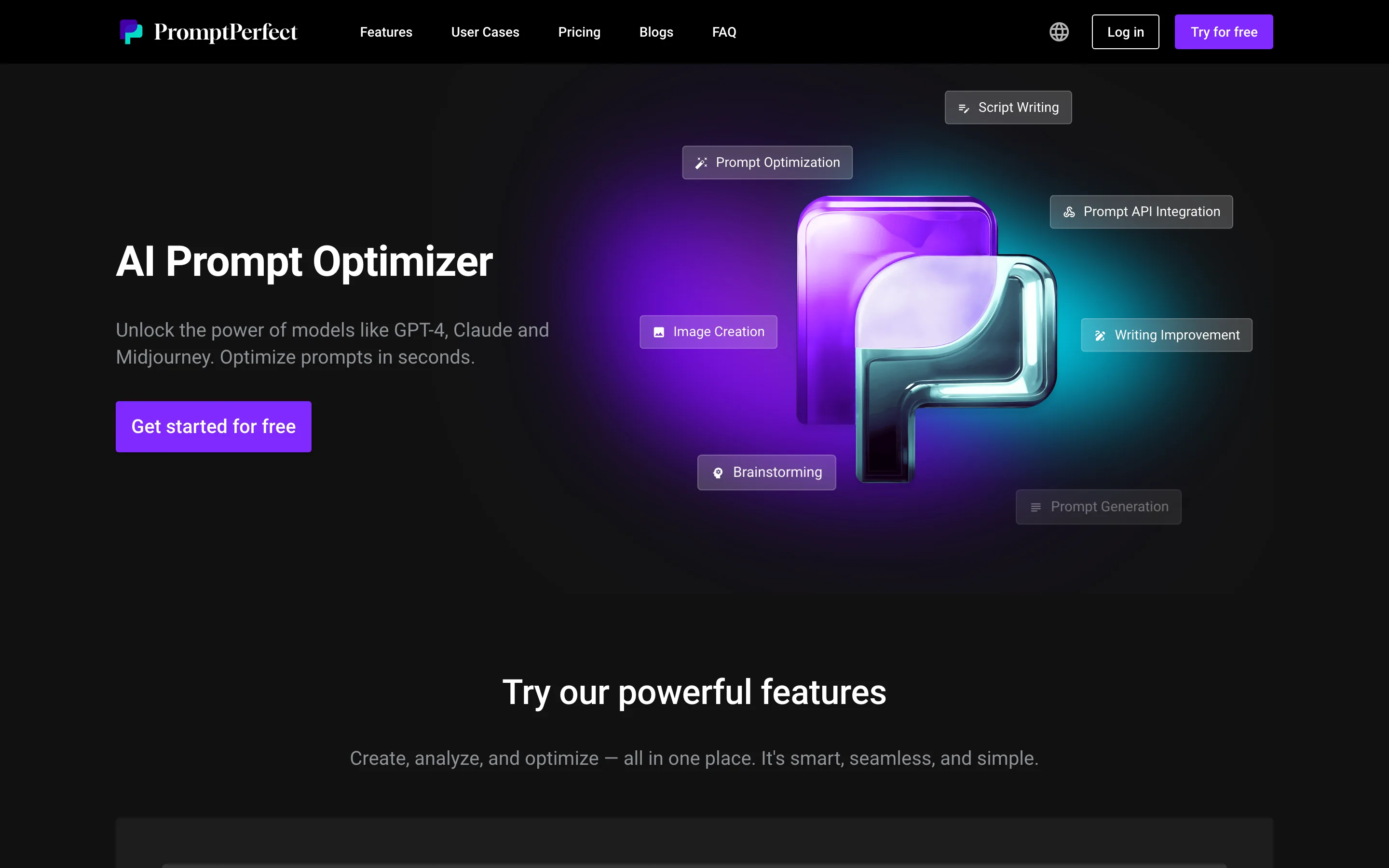Select the Script Writing tag label
Viewport: 1389px width, 868px height.
(1018, 108)
